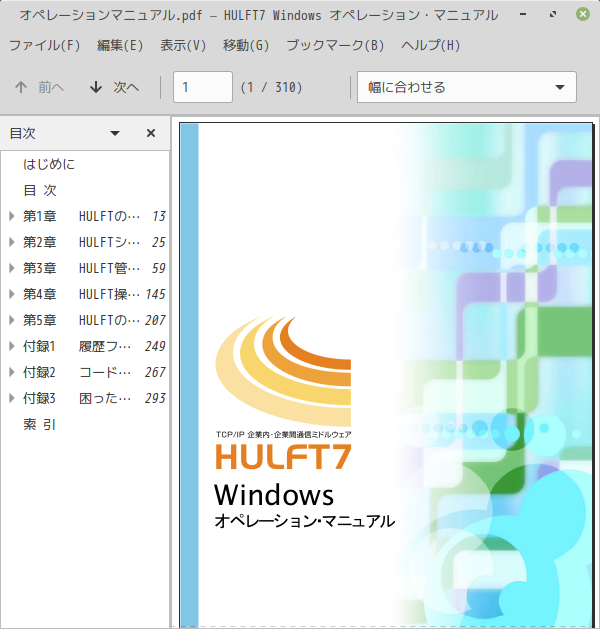Click the HULFT7 logo on the cover page
This screenshot has width=600, height=629.
[x=284, y=457]
